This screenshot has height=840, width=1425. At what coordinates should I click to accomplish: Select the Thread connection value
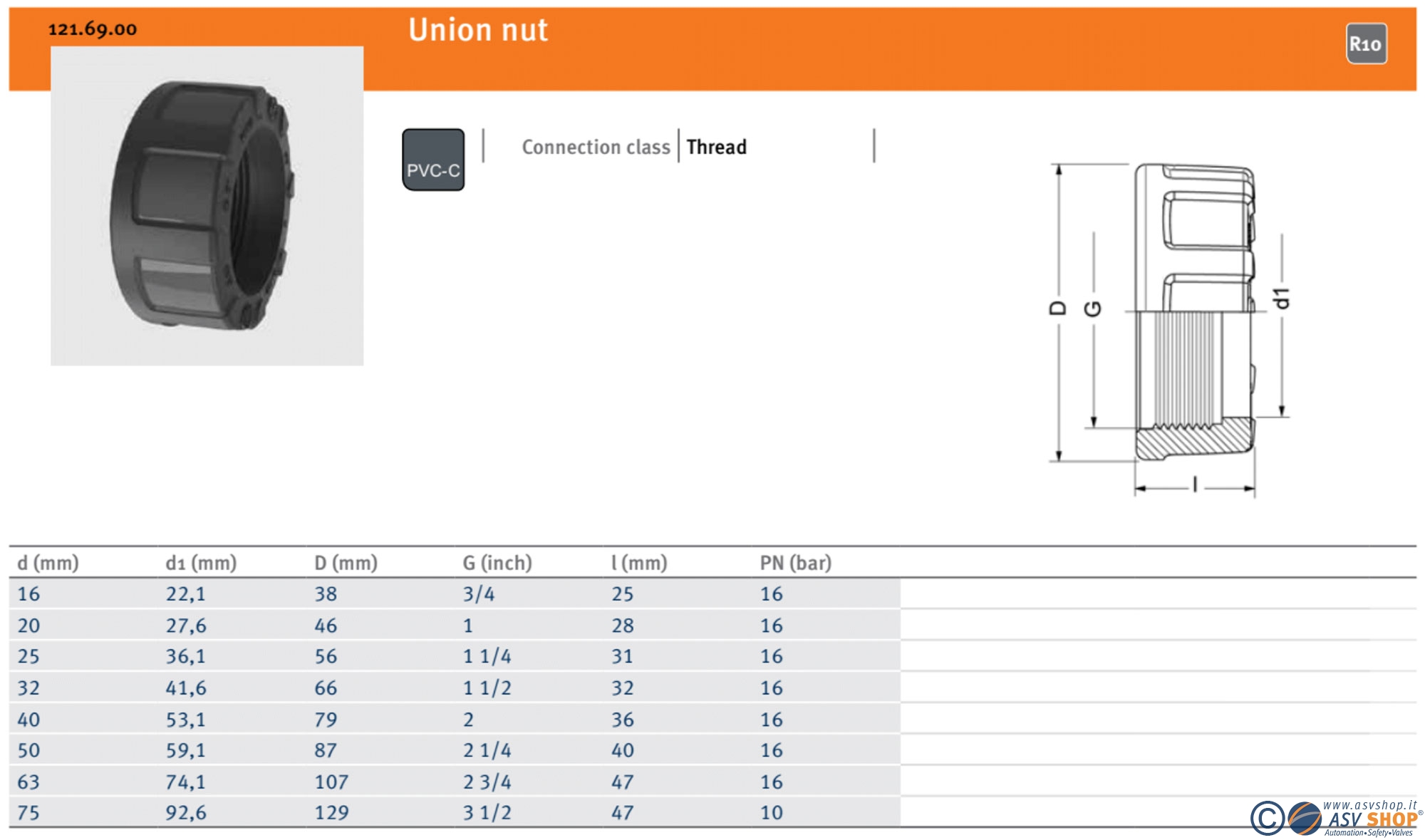click(x=716, y=147)
